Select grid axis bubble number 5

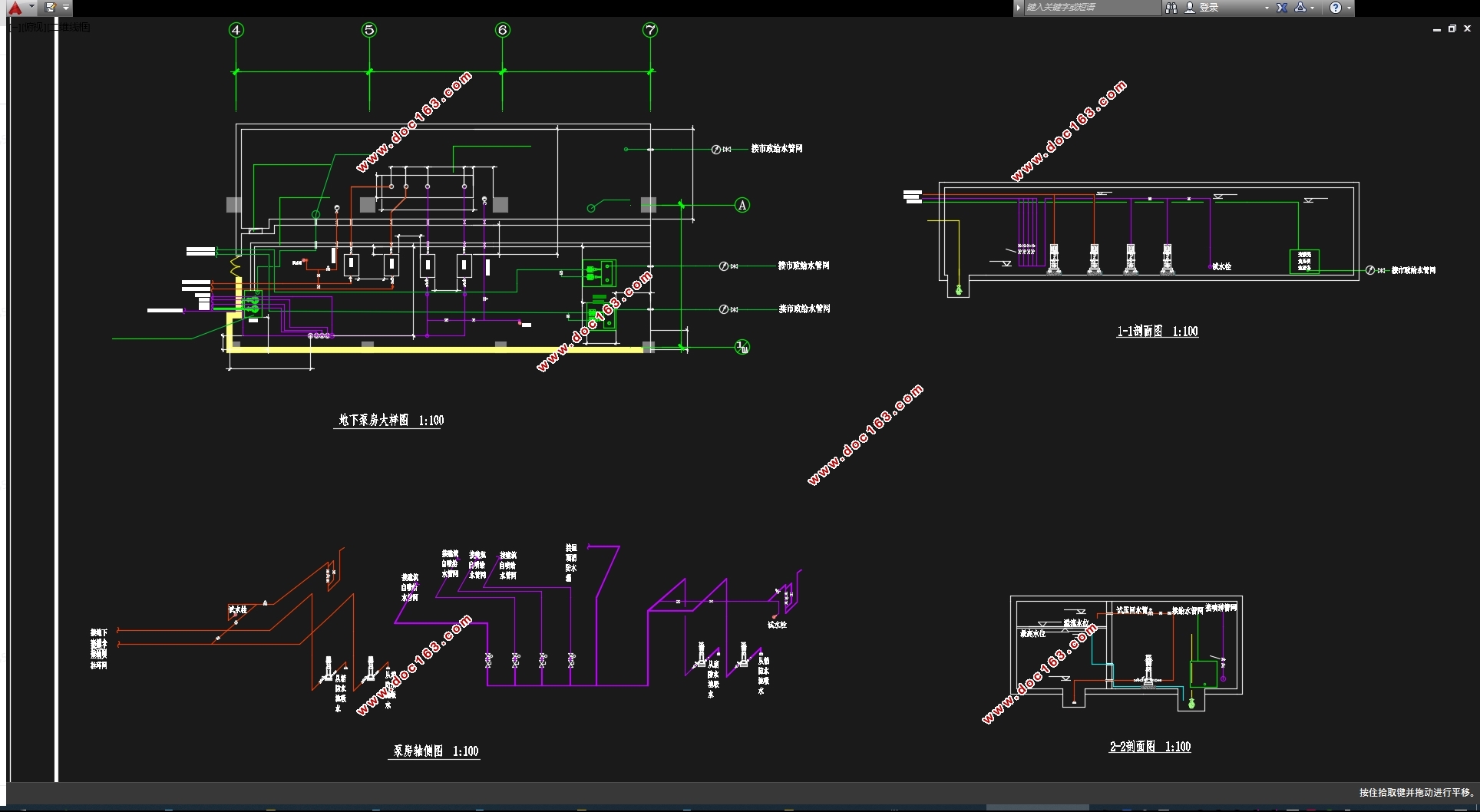[x=369, y=30]
